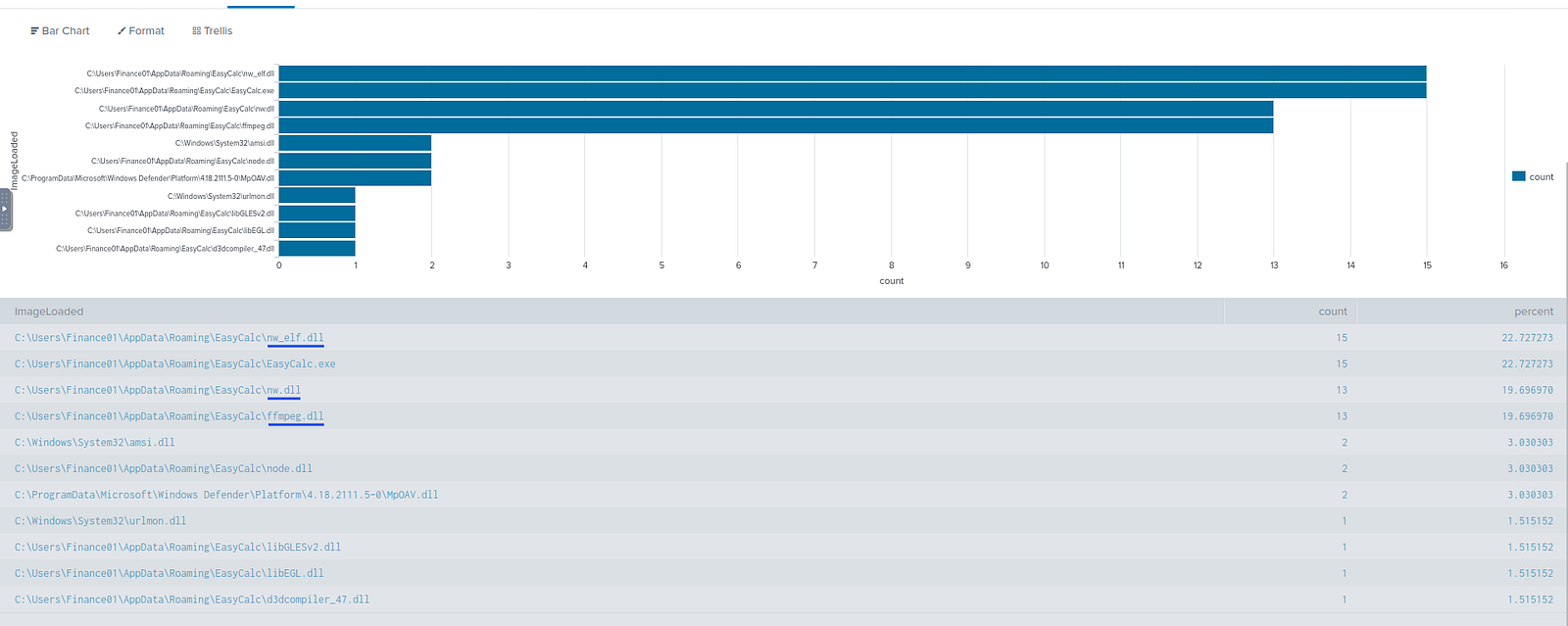Viewport: 1568px width, 626px height.
Task: Open the System32\urlmon.dll link in table
Action: (100, 521)
